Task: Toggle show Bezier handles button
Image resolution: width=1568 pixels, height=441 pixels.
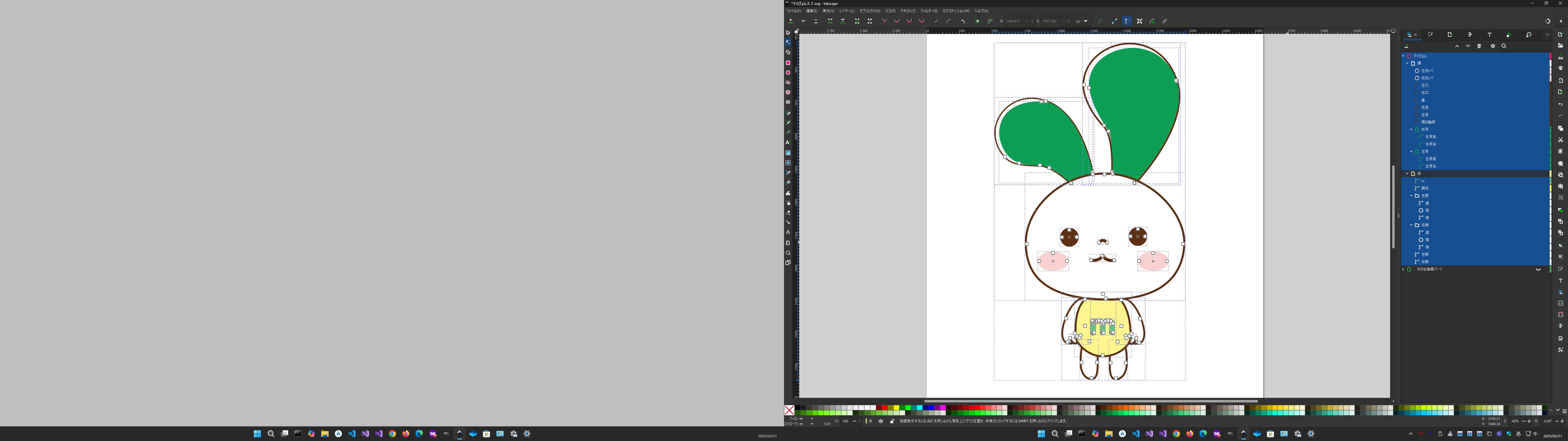Action: point(1126,21)
